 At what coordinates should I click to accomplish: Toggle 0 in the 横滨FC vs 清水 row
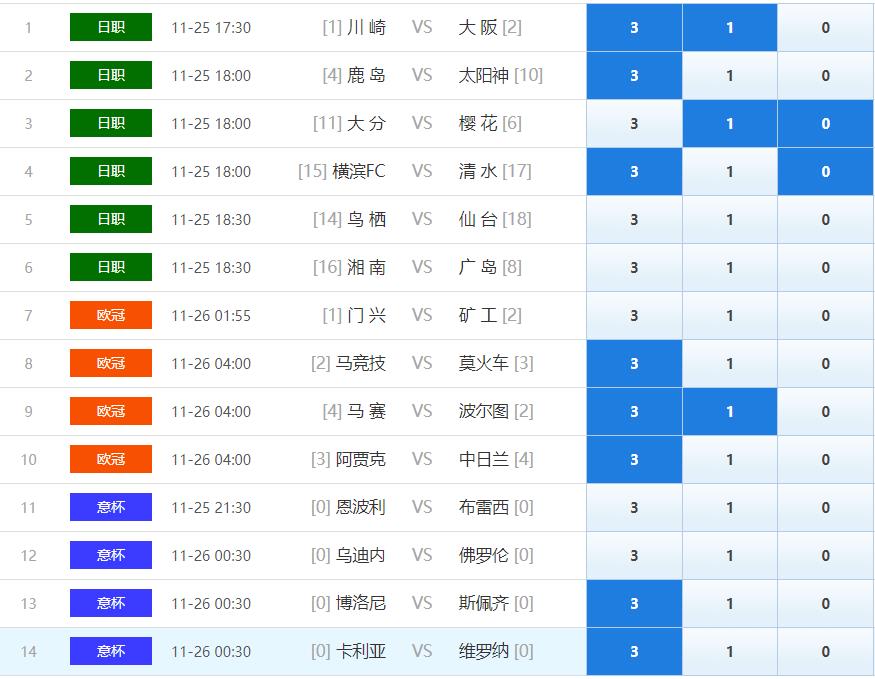click(825, 172)
